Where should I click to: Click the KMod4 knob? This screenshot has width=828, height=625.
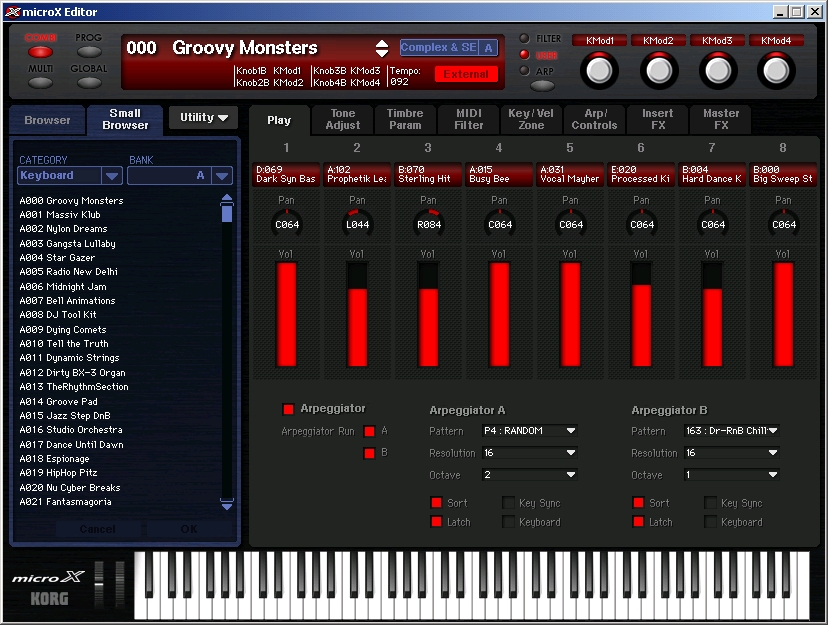776,71
